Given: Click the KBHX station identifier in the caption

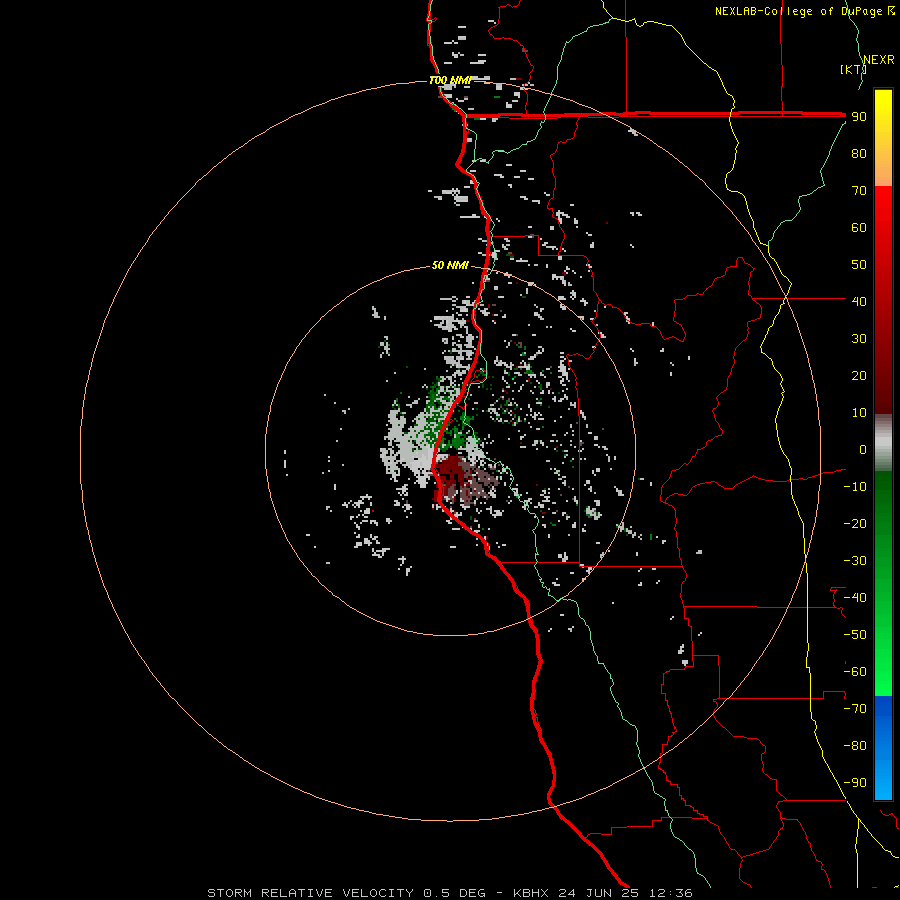Looking at the screenshot, I should tap(531, 893).
